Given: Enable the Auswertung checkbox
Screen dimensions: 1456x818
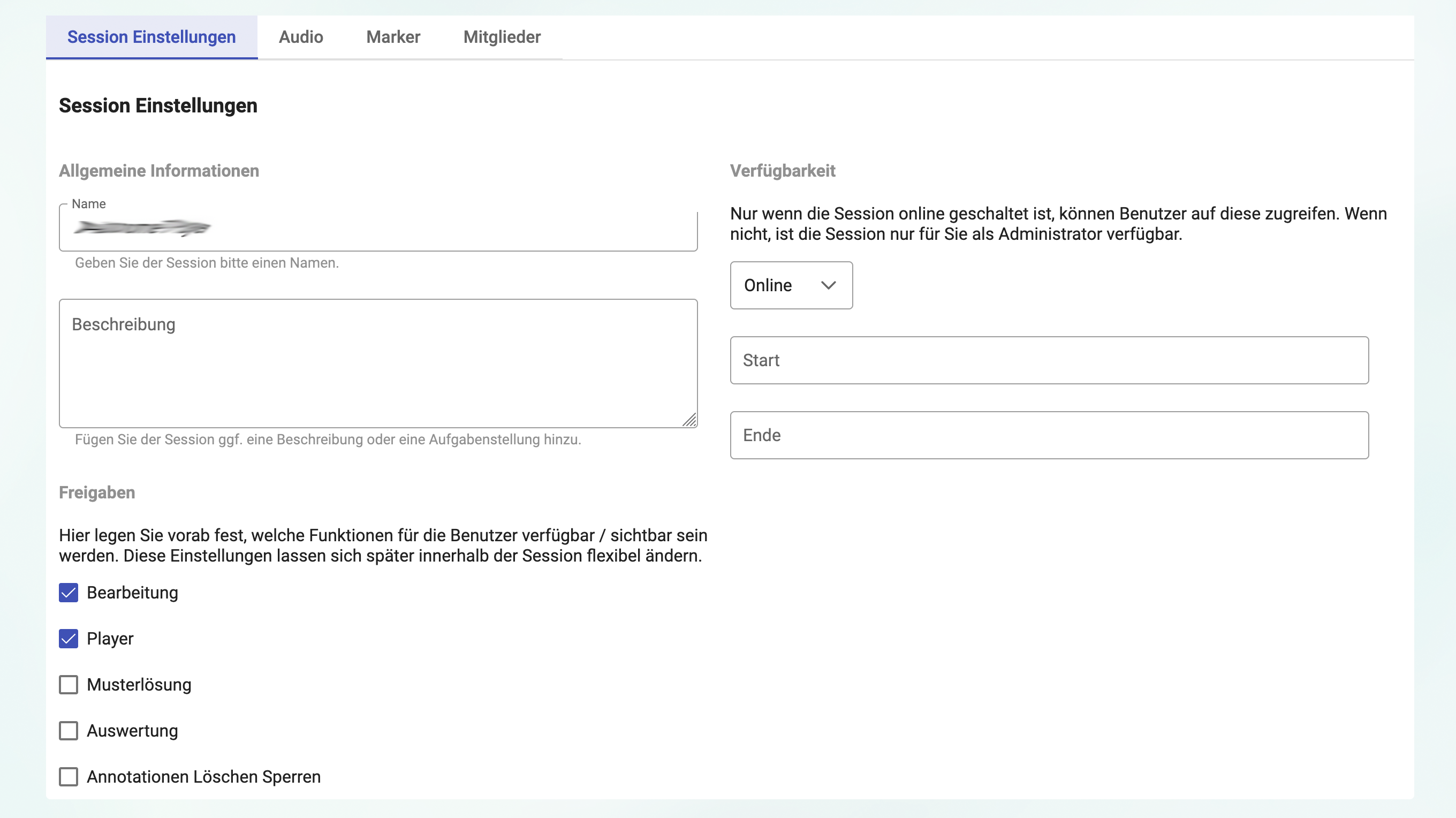Looking at the screenshot, I should (x=69, y=731).
